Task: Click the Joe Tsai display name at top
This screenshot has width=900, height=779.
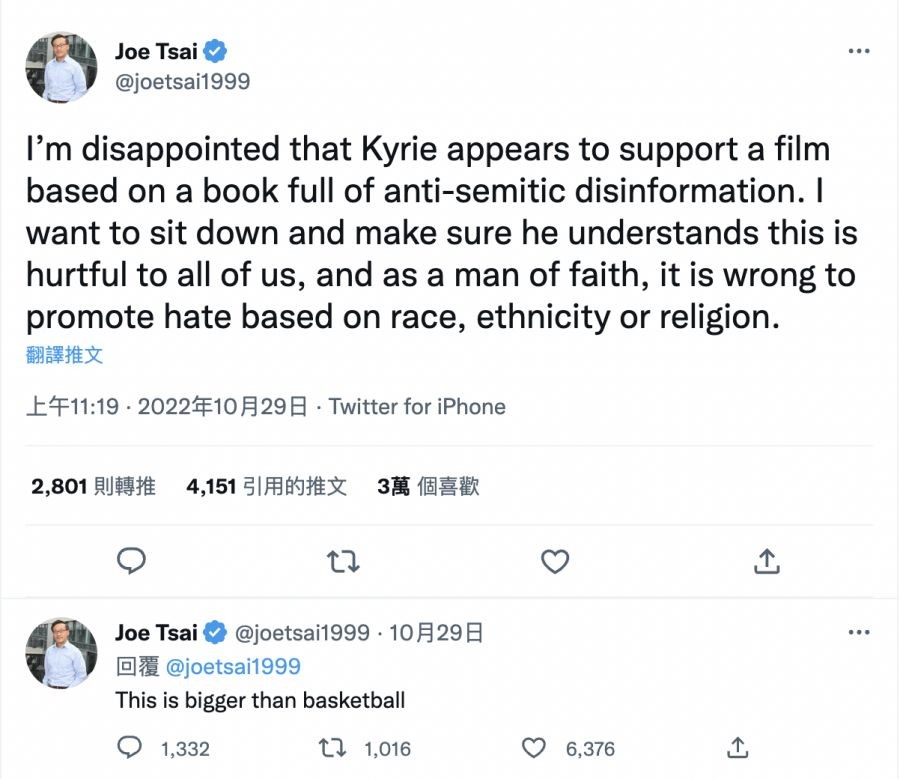Action: (156, 51)
